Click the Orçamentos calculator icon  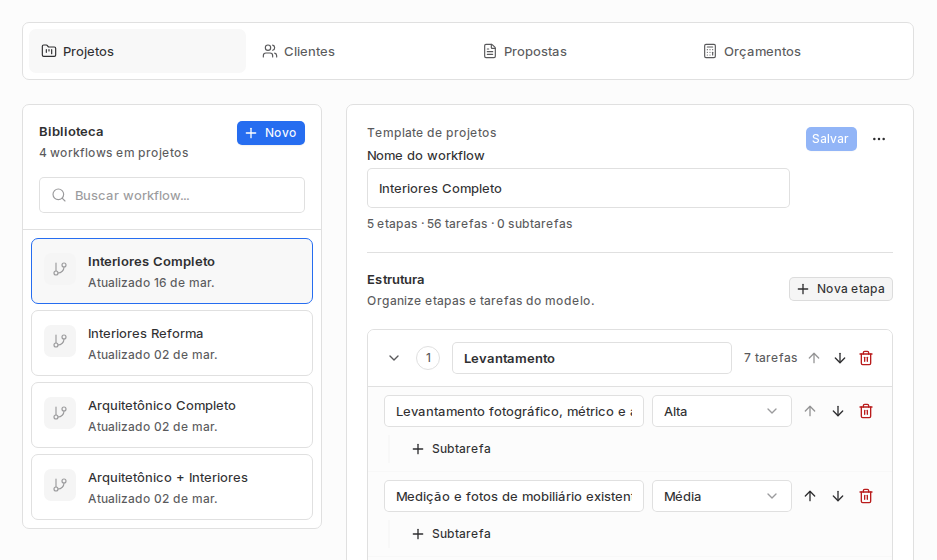(709, 51)
